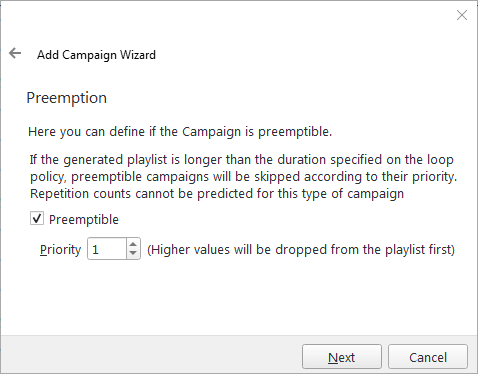The width and height of the screenshot is (478, 374).
Task: Close the Add Campaign Wizard window
Action: (x=462, y=15)
